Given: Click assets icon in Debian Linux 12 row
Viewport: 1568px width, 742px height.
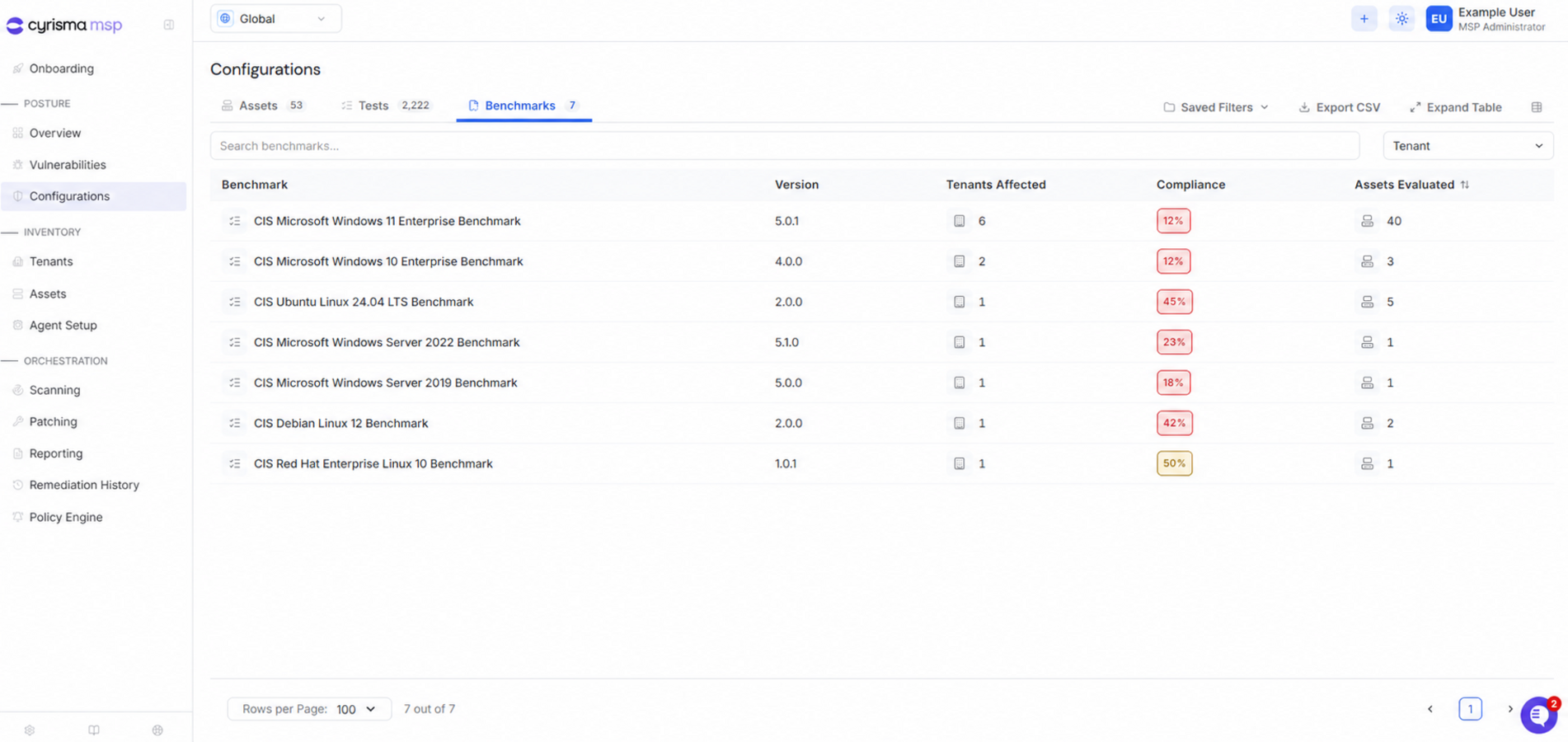Looking at the screenshot, I should coord(1368,423).
